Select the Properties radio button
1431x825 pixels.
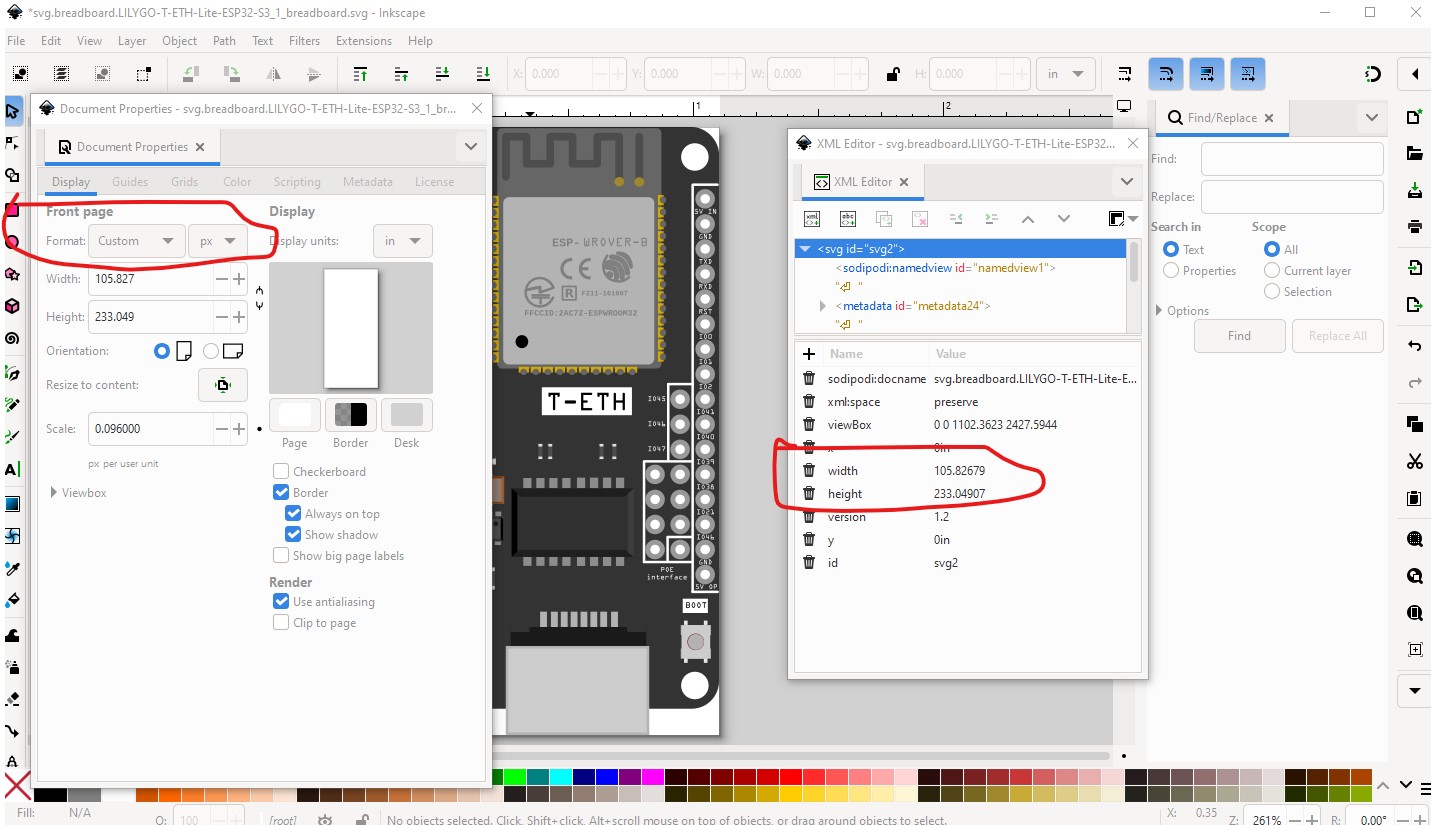click(x=1171, y=271)
